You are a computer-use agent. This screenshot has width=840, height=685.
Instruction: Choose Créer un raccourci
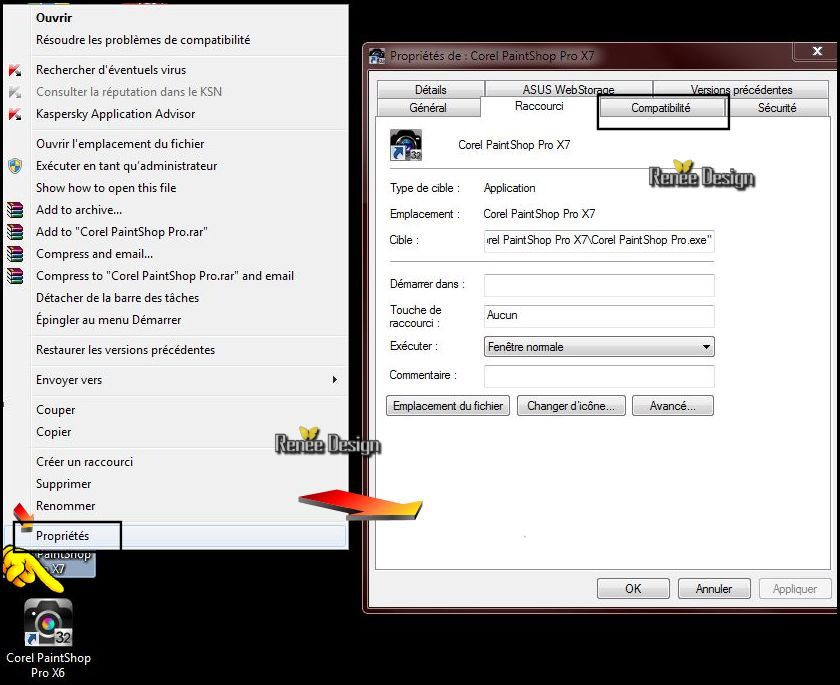84,462
